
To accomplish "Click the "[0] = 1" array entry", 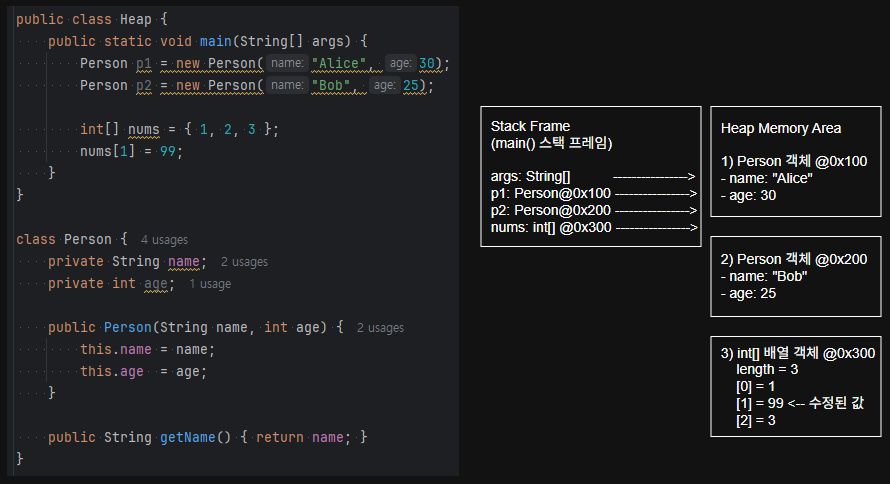I will click(x=755, y=386).
